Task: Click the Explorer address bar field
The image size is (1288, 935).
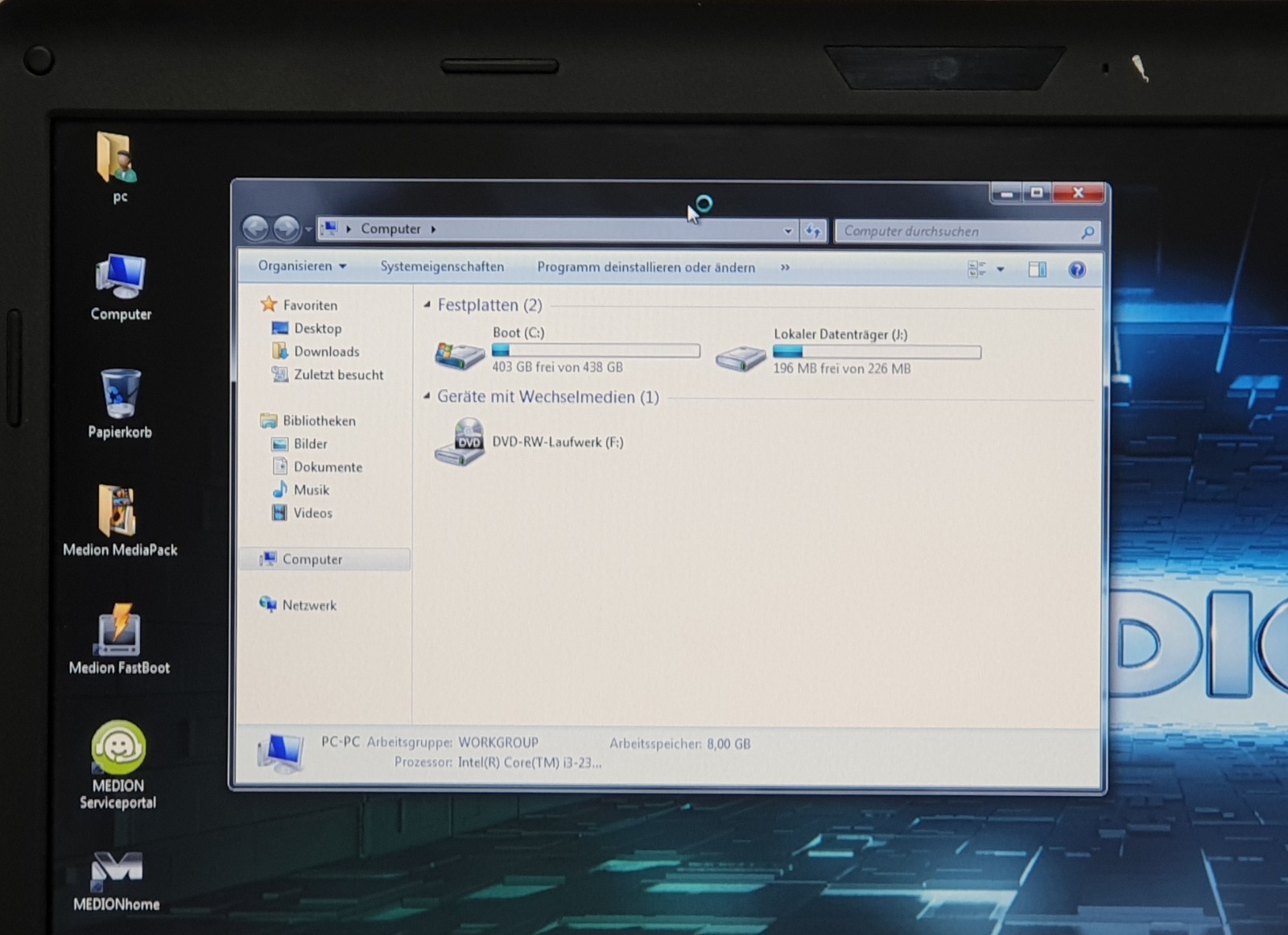Action: [557, 230]
